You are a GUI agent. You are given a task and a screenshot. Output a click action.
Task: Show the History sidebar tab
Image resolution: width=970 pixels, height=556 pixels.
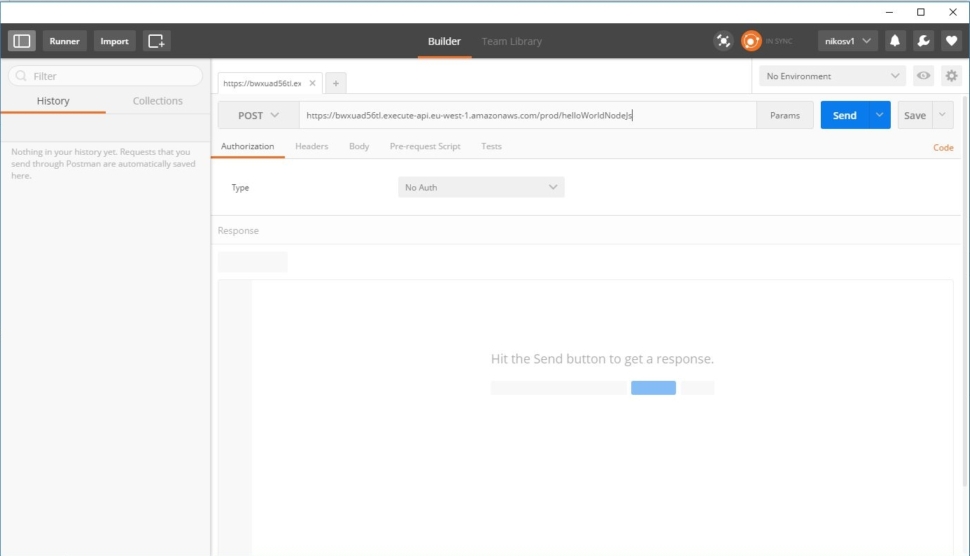coord(53,101)
